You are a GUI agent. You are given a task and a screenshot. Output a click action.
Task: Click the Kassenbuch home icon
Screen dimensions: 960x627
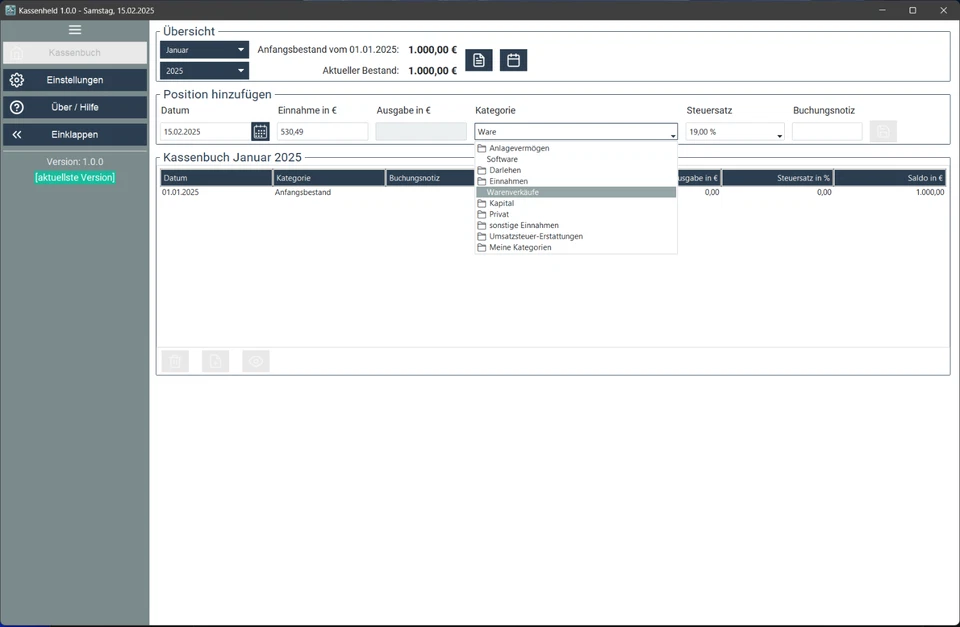(17, 53)
